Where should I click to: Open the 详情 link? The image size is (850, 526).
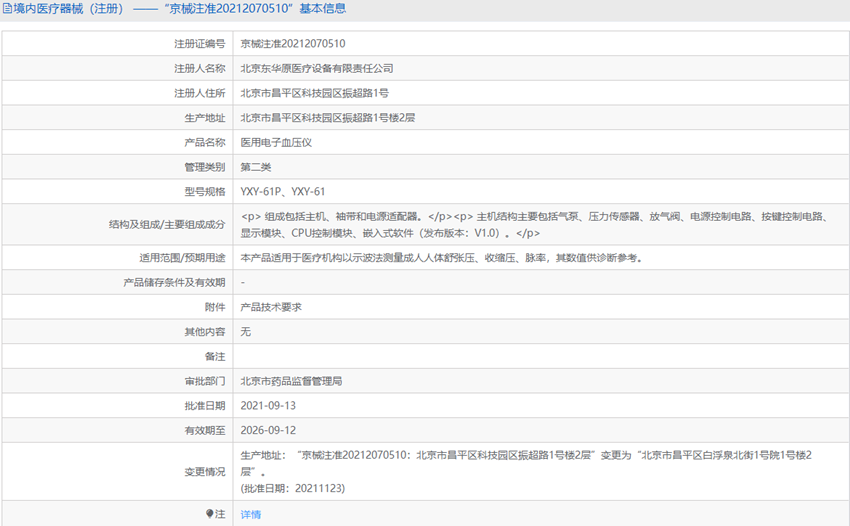pyautogui.click(x=250, y=514)
